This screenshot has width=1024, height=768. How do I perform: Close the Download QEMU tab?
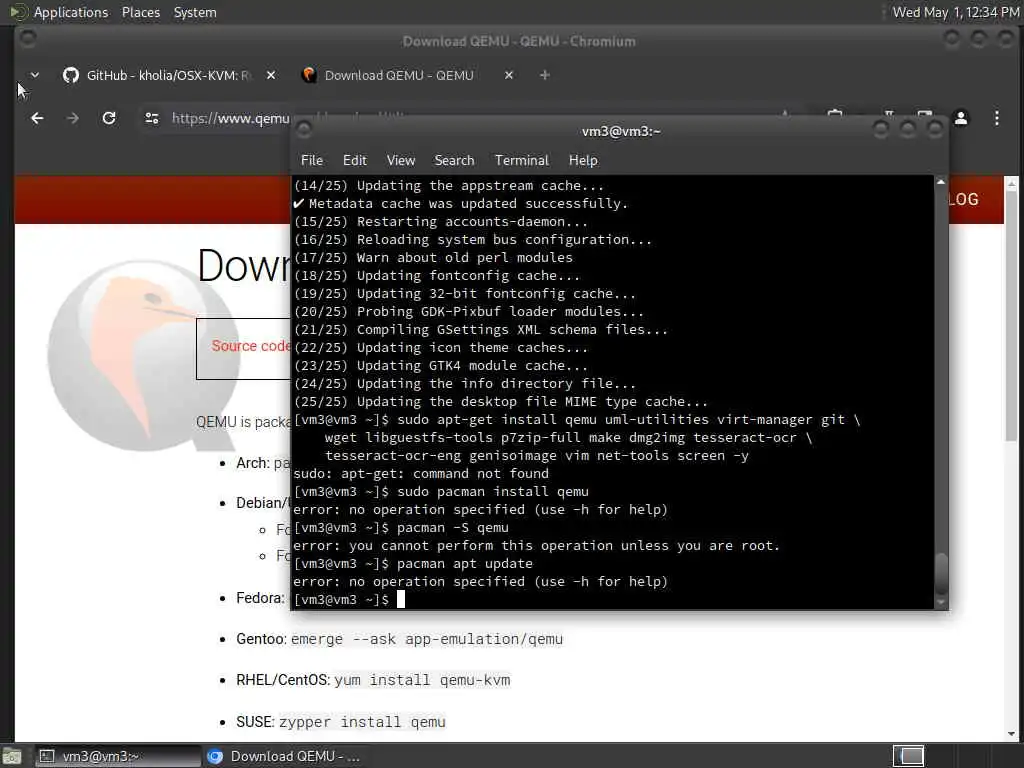[x=509, y=75]
